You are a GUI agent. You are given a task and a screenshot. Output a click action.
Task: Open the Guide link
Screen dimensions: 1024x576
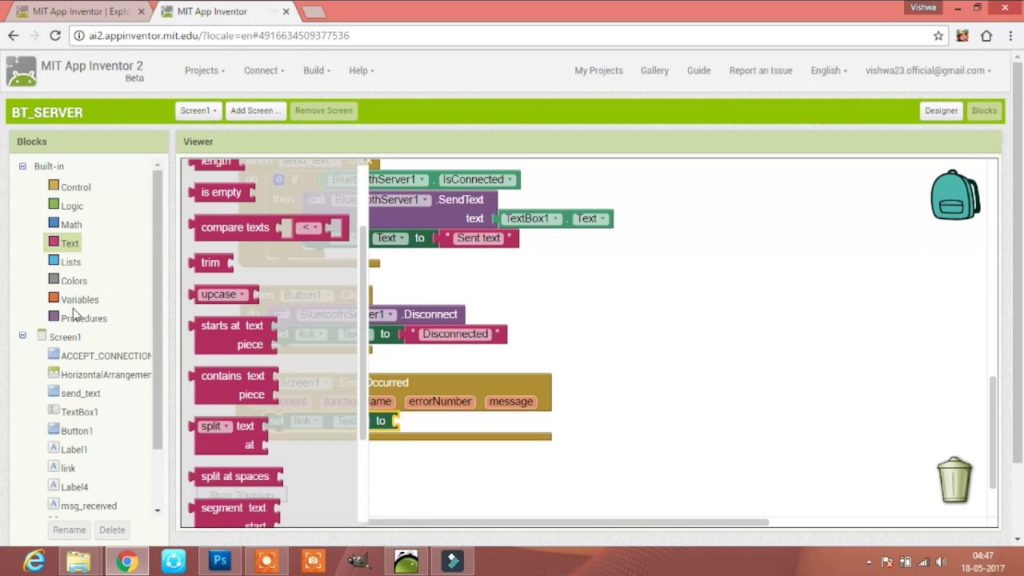698,71
